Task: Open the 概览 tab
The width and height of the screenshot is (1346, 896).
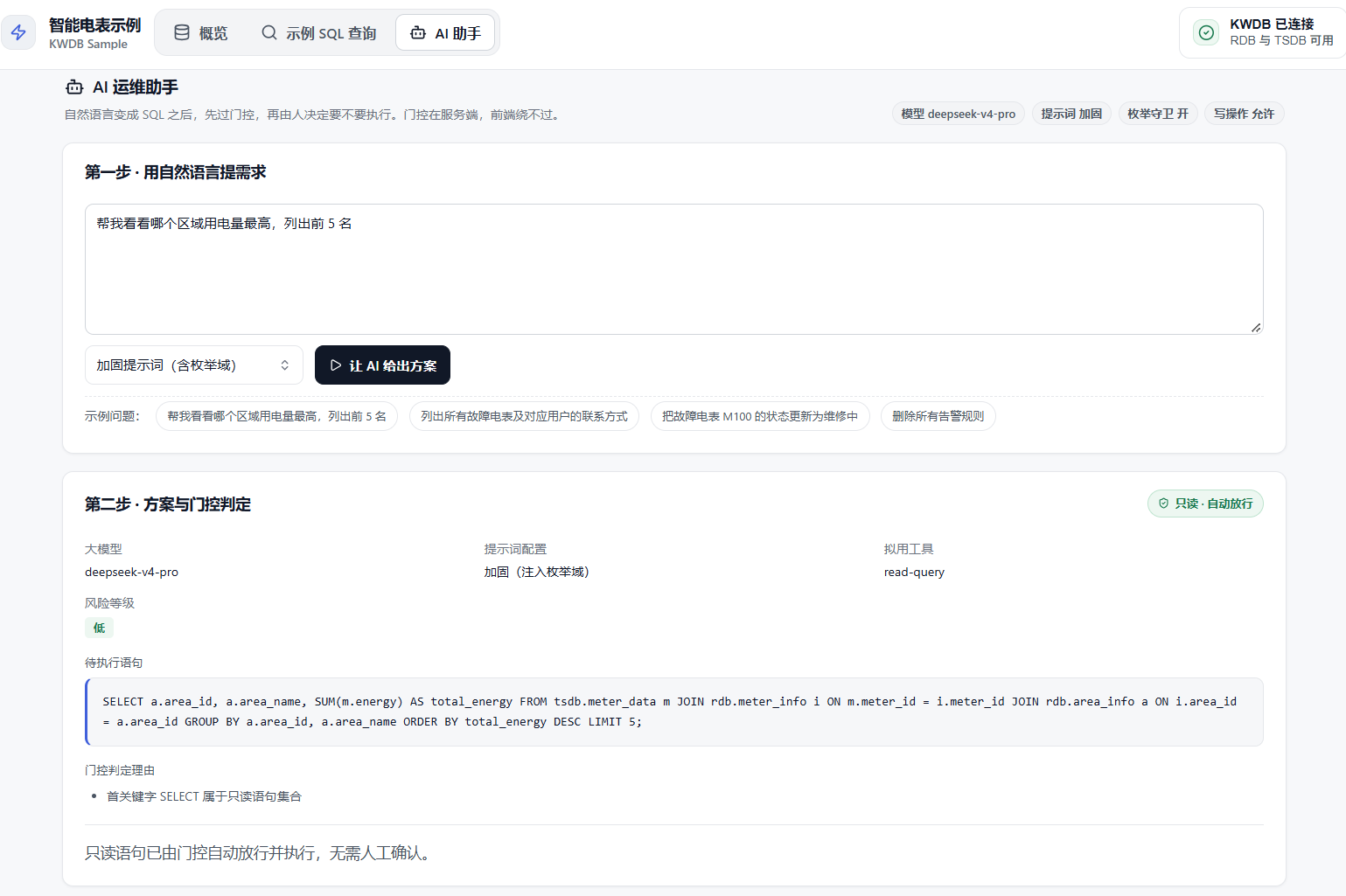Action: pos(201,32)
